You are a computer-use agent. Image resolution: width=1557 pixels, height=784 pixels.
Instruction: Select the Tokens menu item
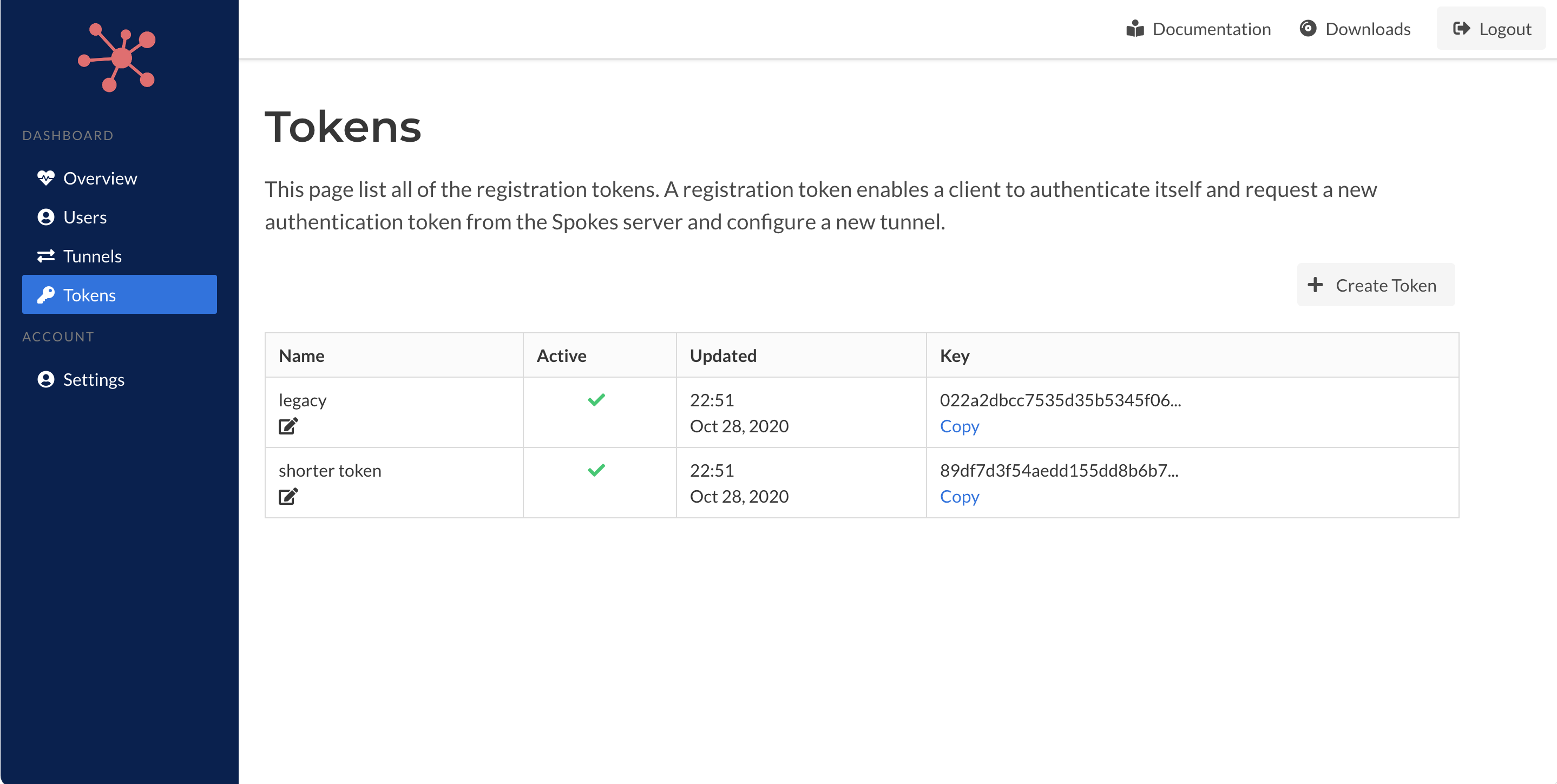coord(120,294)
